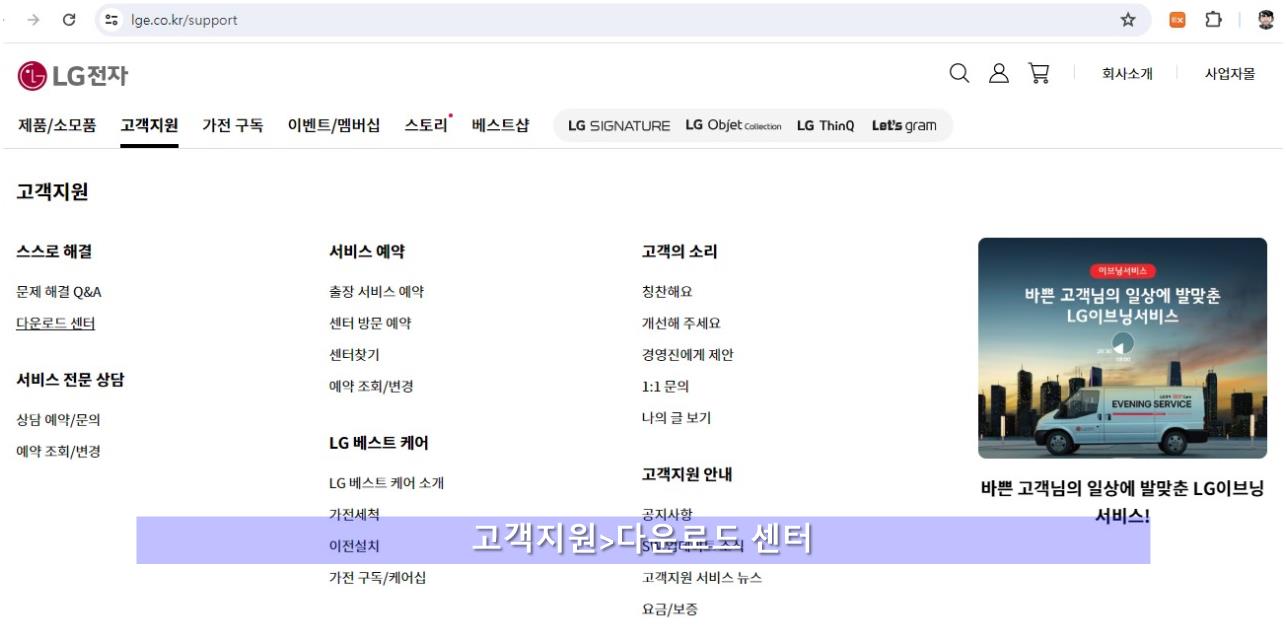Viewport: 1286px width, 630px height.
Task: Go to LG SIGNATURE brand link
Action: tap(619, 126)
